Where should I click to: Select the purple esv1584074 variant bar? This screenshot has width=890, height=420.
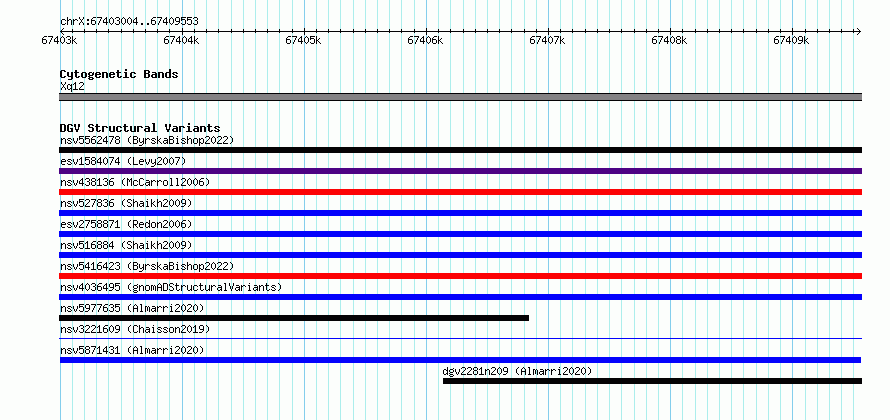(x=460, y=171)
